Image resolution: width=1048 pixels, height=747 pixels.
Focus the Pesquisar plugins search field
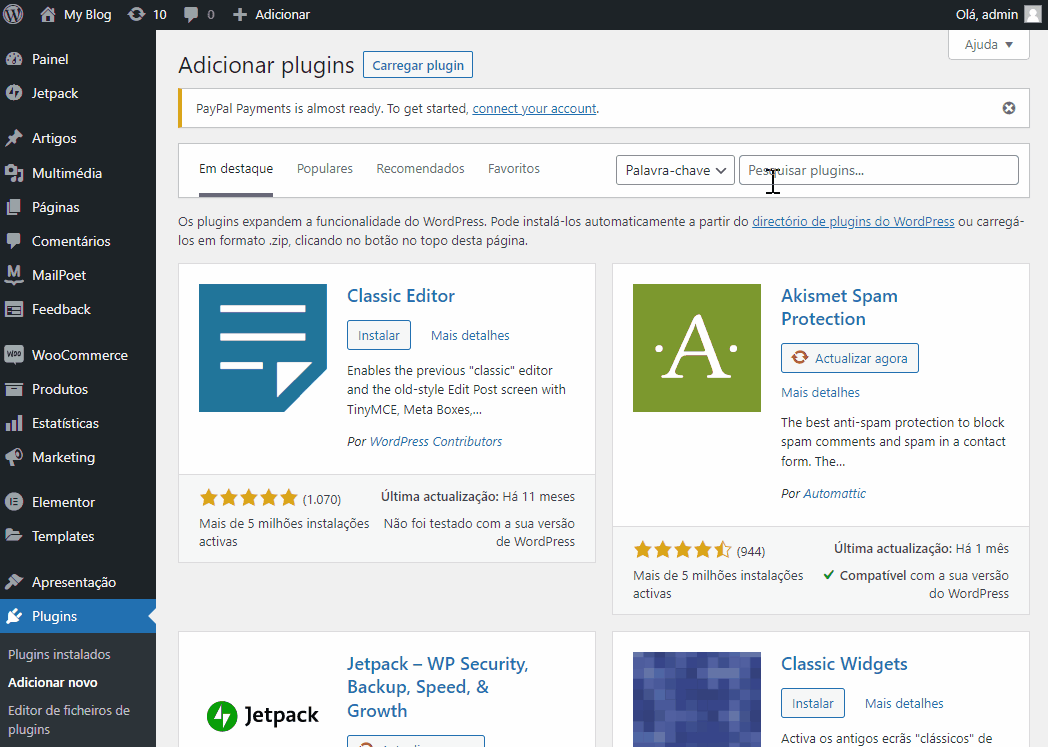[x=879, y=170]
